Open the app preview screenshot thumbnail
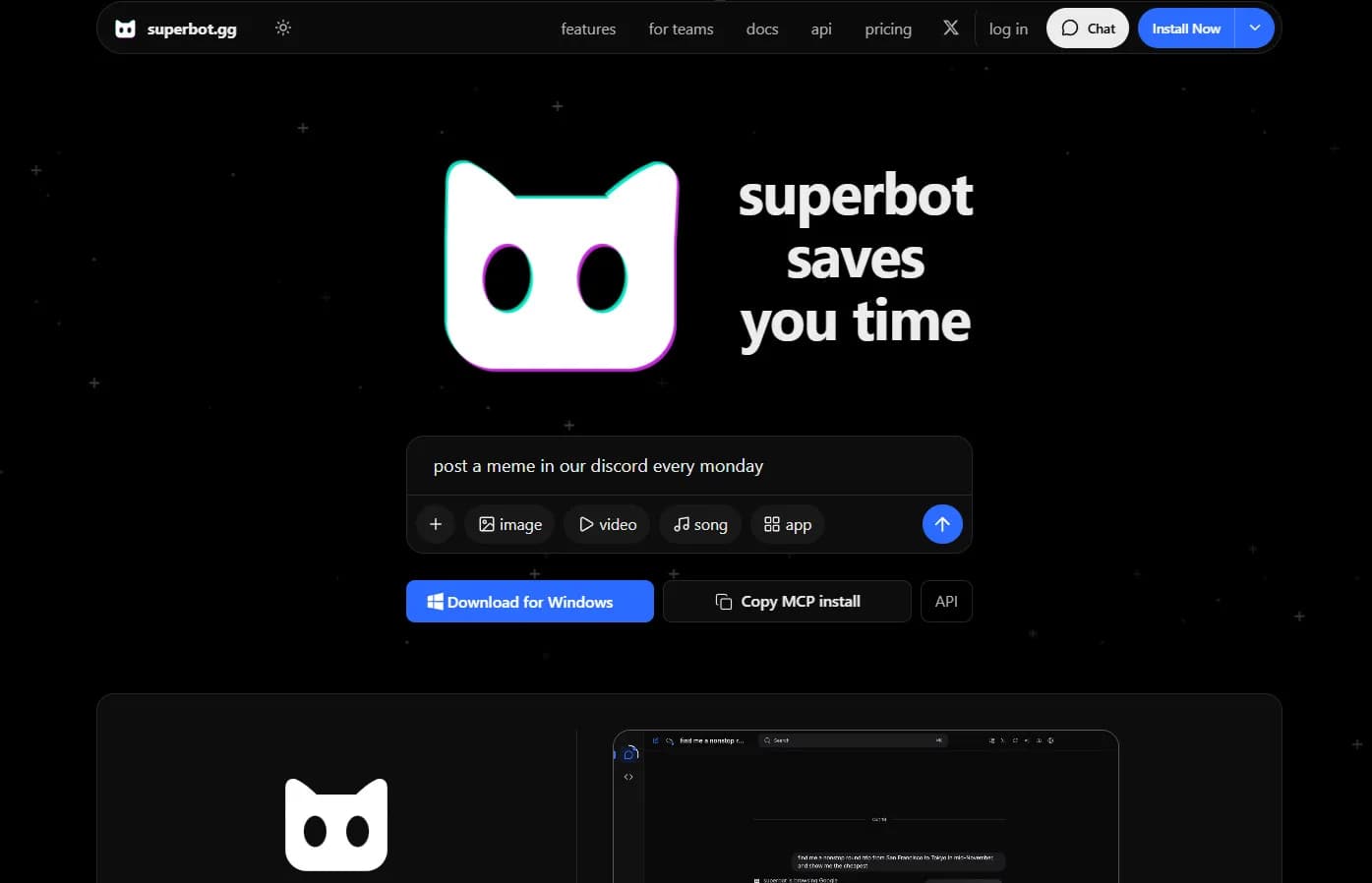Screen dimensions: 1372x883 pyautogui.click(x=865, y=806)
